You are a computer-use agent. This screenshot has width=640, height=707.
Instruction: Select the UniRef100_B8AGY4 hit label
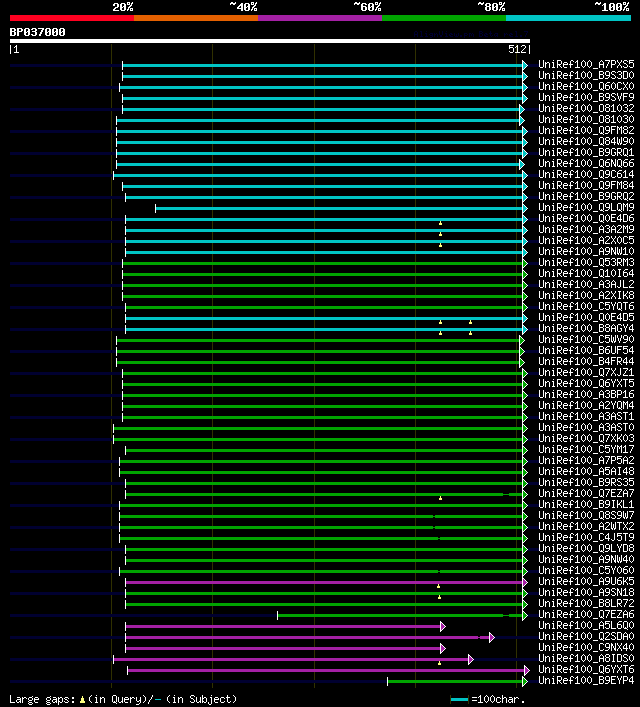586,328
